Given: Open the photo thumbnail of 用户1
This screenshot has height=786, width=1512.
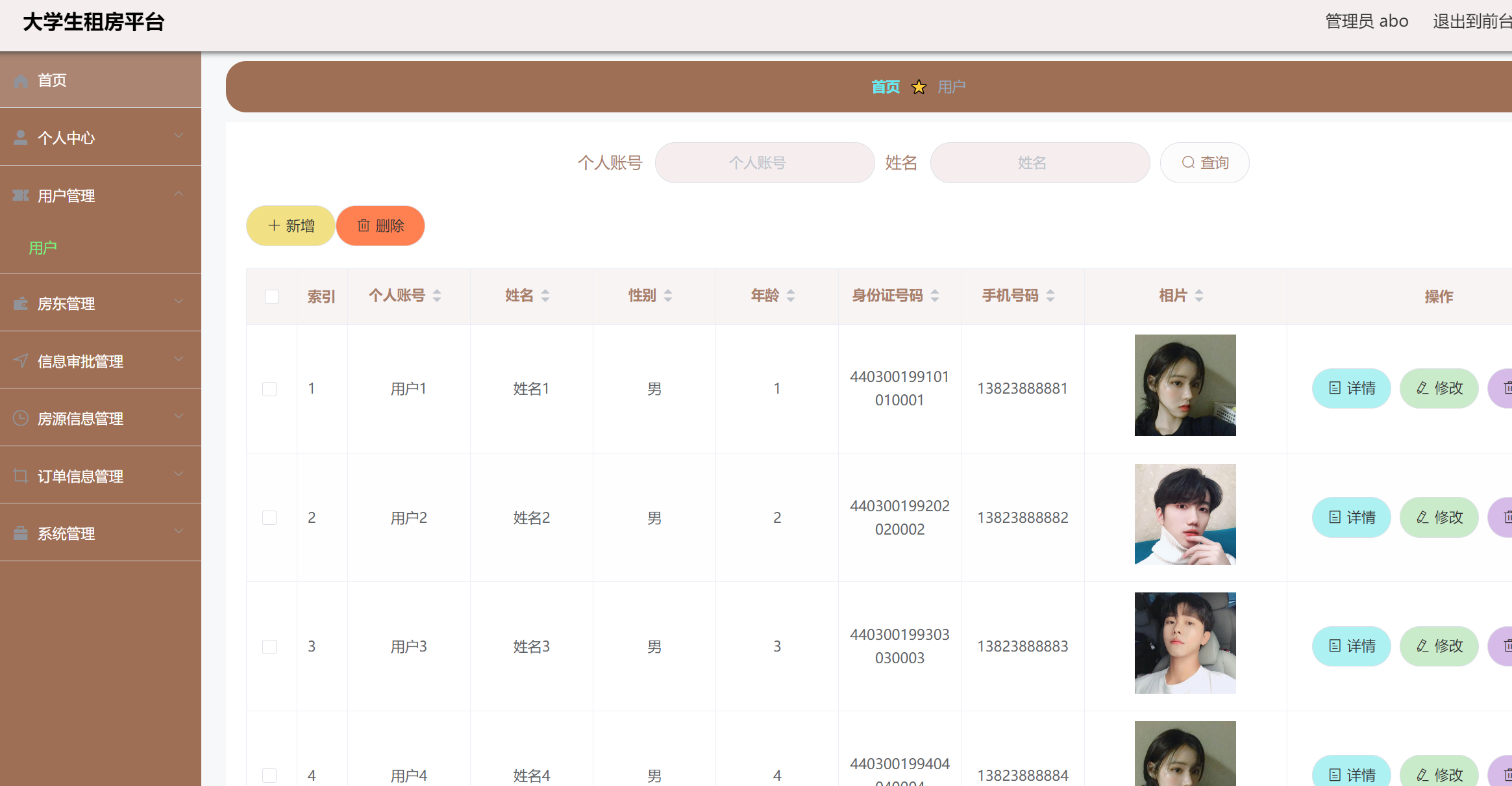Looking at the screenshot, I should tap(1185, 385).
